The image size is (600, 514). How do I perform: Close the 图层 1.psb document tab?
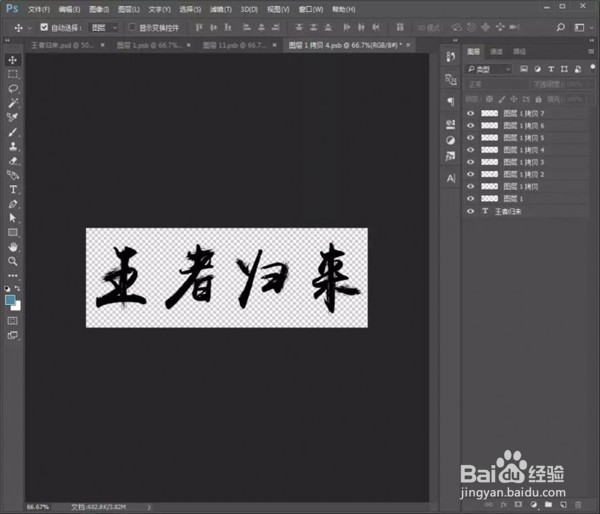189,45
